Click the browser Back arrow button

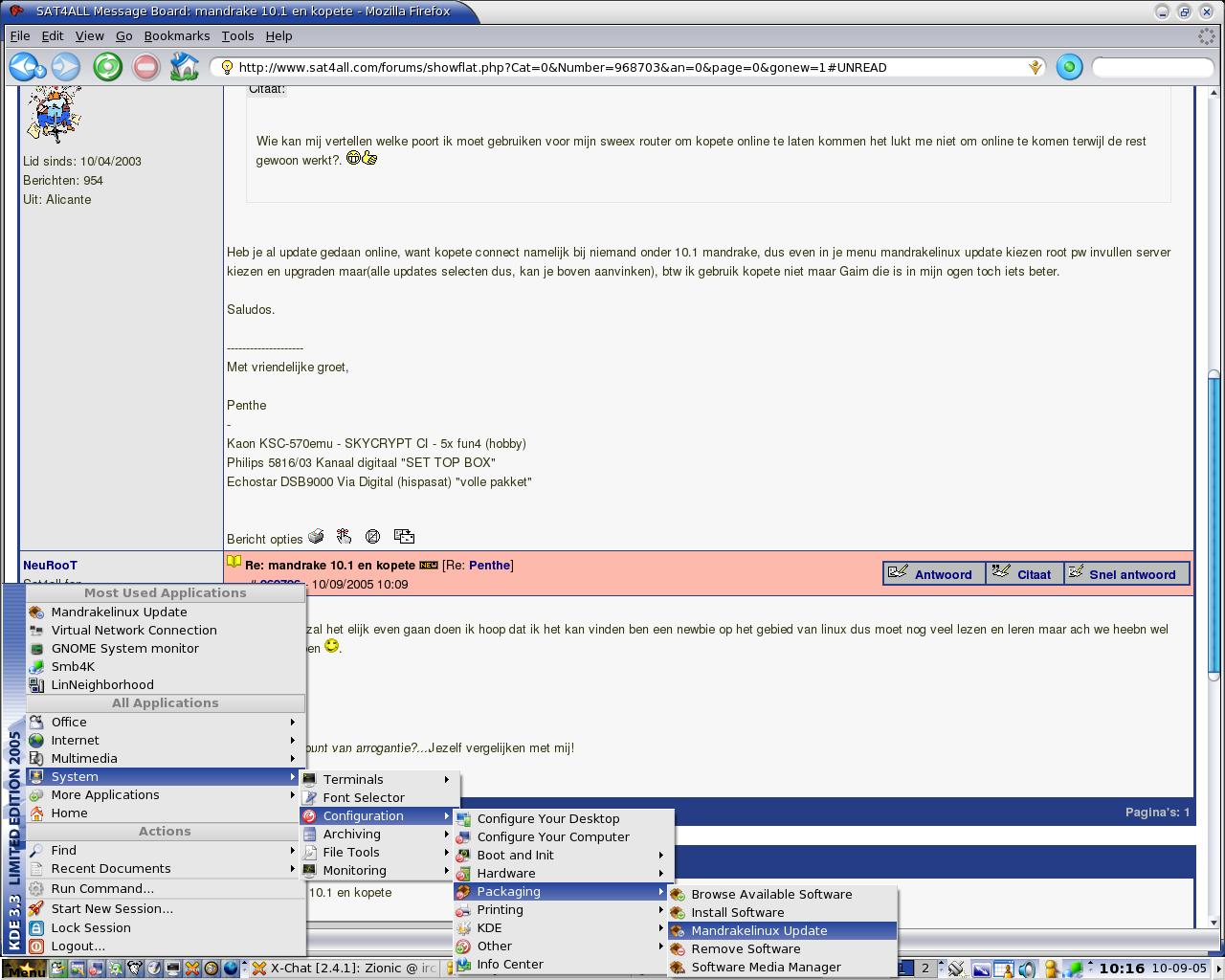23,67
